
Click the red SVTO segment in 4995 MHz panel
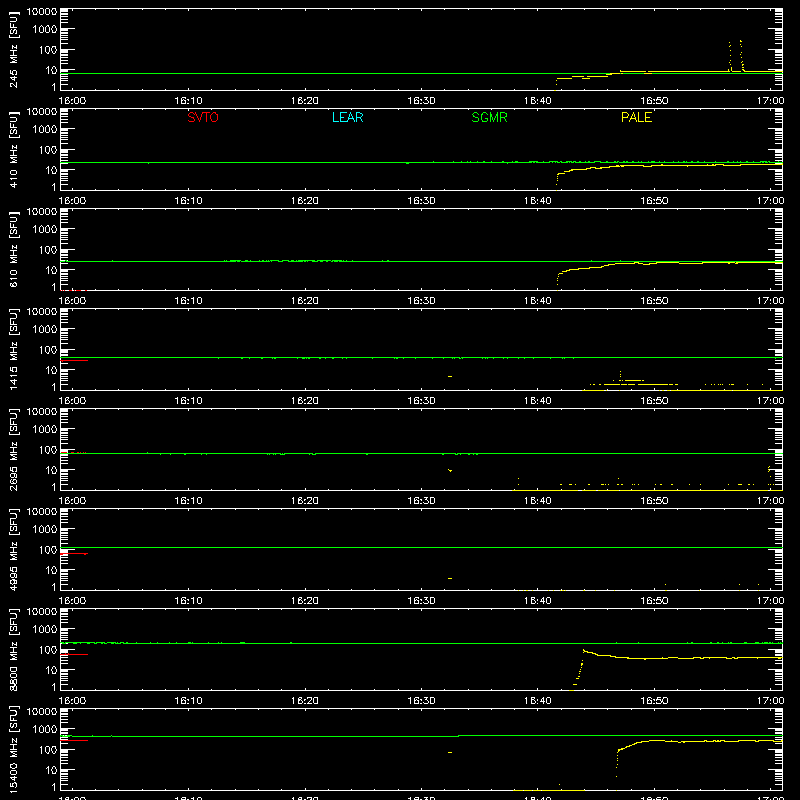tap(74, 554)
